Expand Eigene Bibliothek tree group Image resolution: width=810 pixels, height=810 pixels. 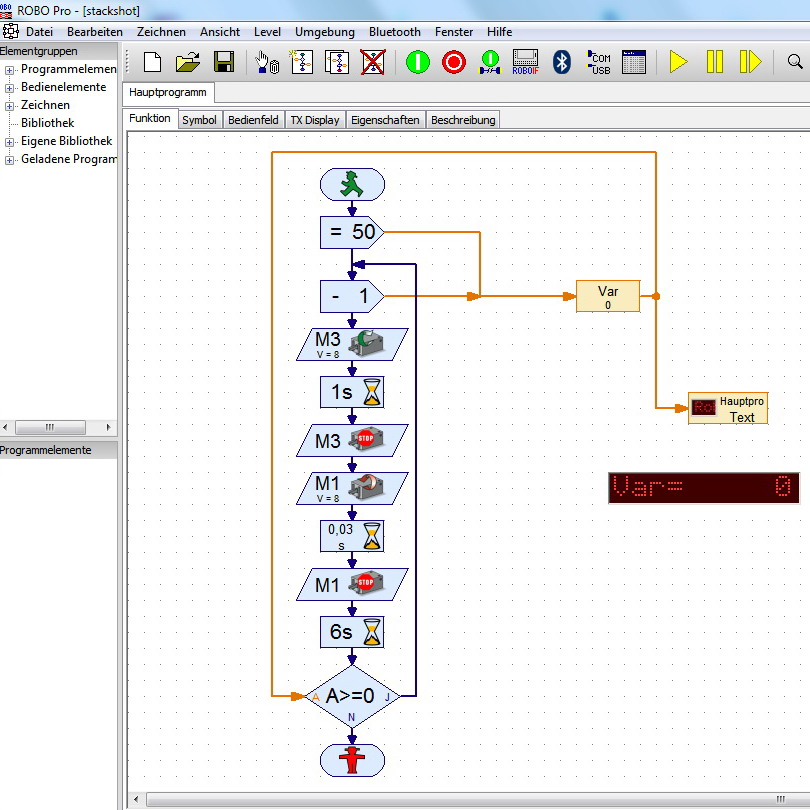click(x=9, y=142)
